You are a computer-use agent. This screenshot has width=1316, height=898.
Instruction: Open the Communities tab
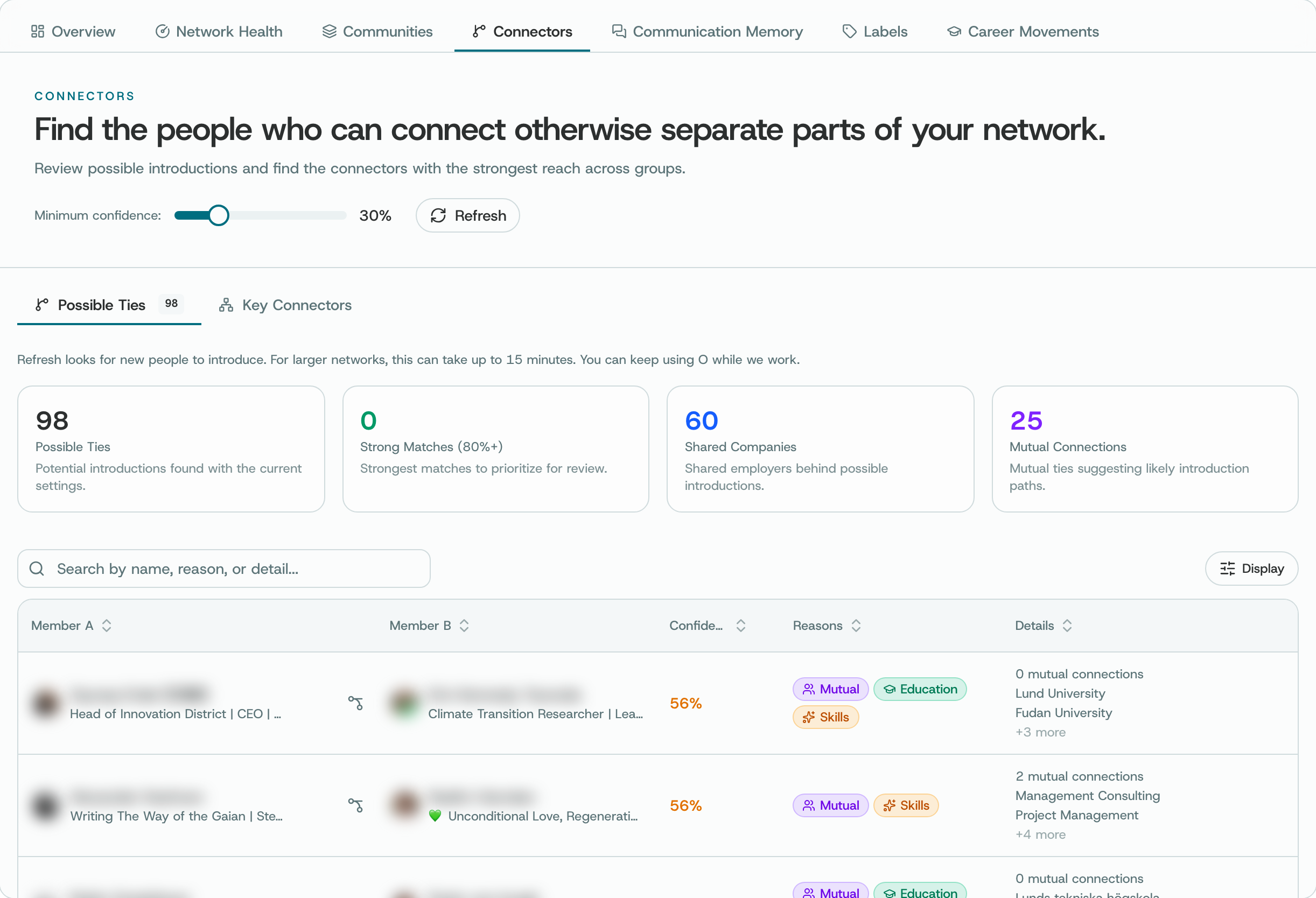pyautogui.click(x=377, y=31)
